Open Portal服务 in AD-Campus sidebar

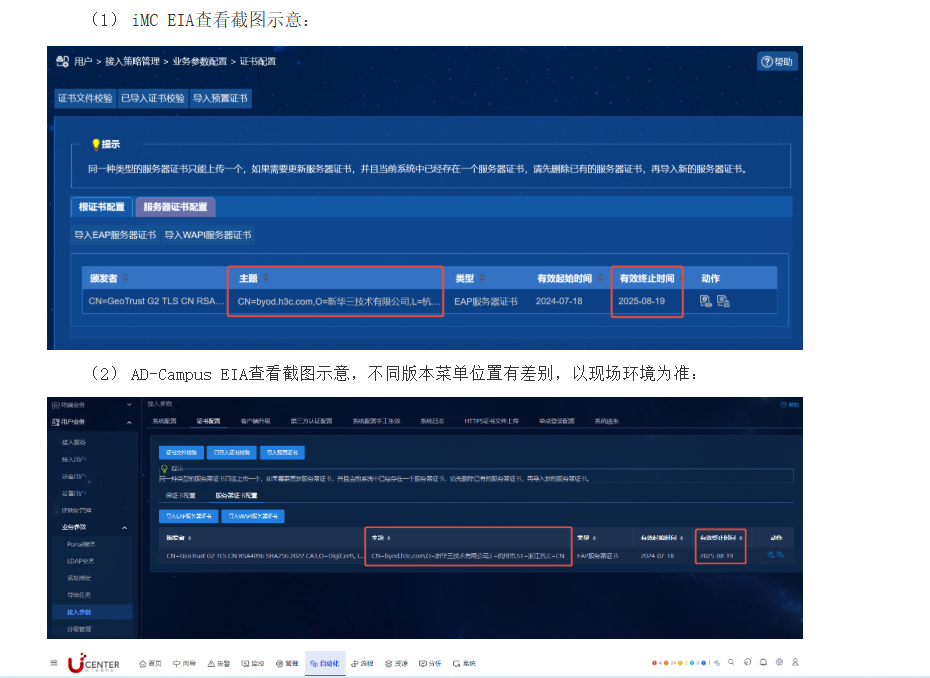click(x=81, y=544)
